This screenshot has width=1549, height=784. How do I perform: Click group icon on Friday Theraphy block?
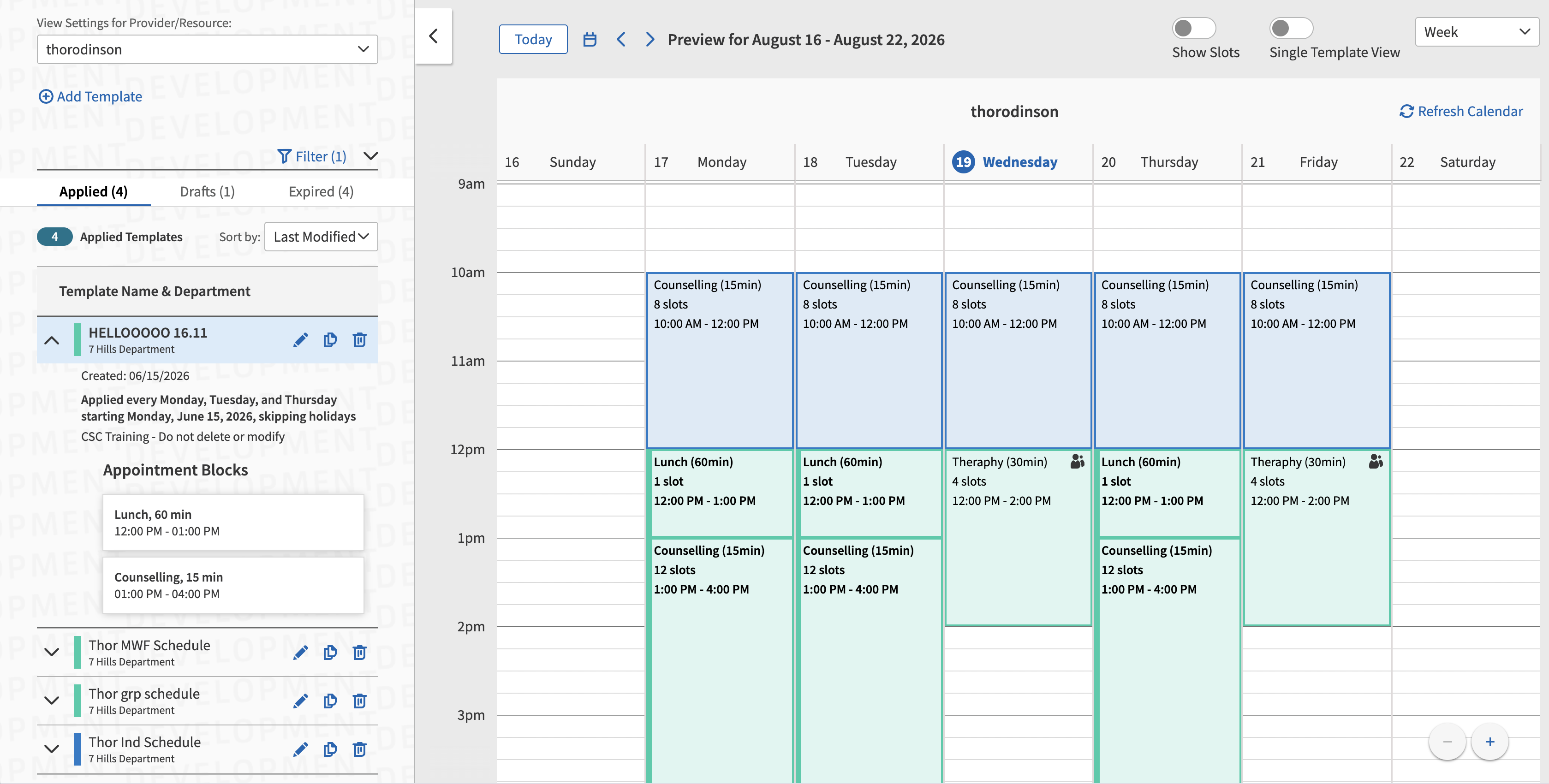tap(1376, 462)
